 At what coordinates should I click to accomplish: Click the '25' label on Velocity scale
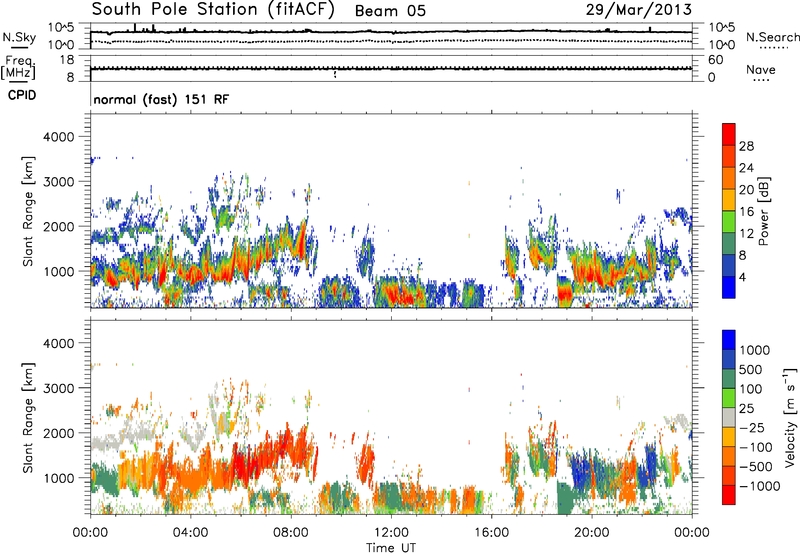[747, 409]
